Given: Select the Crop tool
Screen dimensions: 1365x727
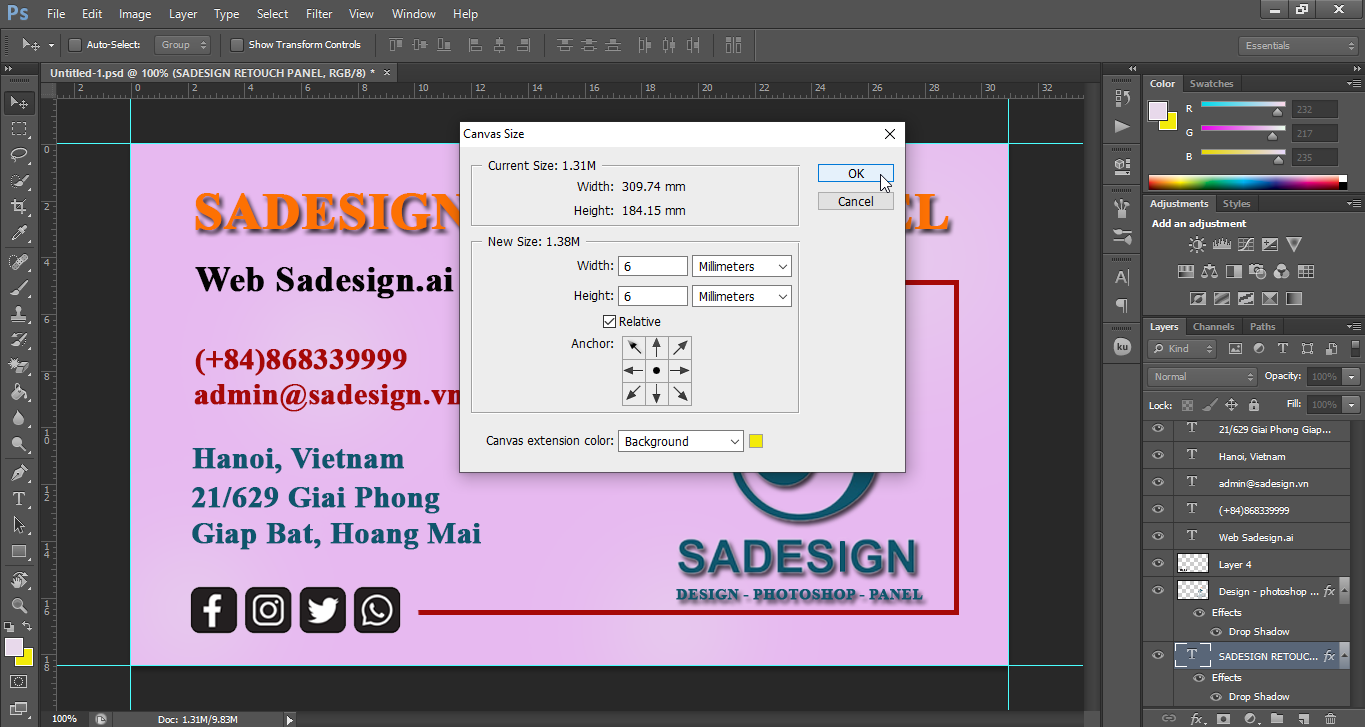Looking at the screenshot, I should coord(18,207).
